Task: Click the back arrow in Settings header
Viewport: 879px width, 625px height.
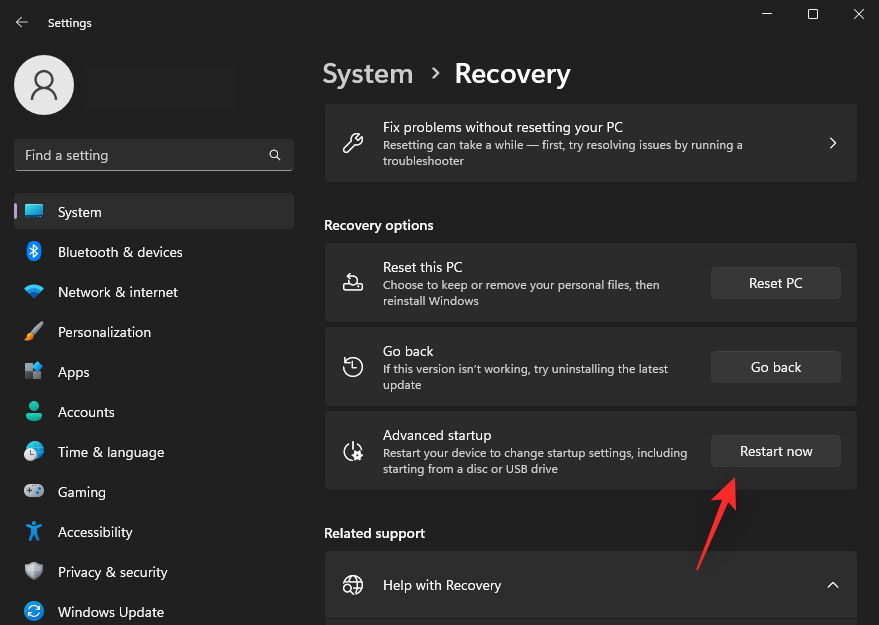Action: point(22,22)
